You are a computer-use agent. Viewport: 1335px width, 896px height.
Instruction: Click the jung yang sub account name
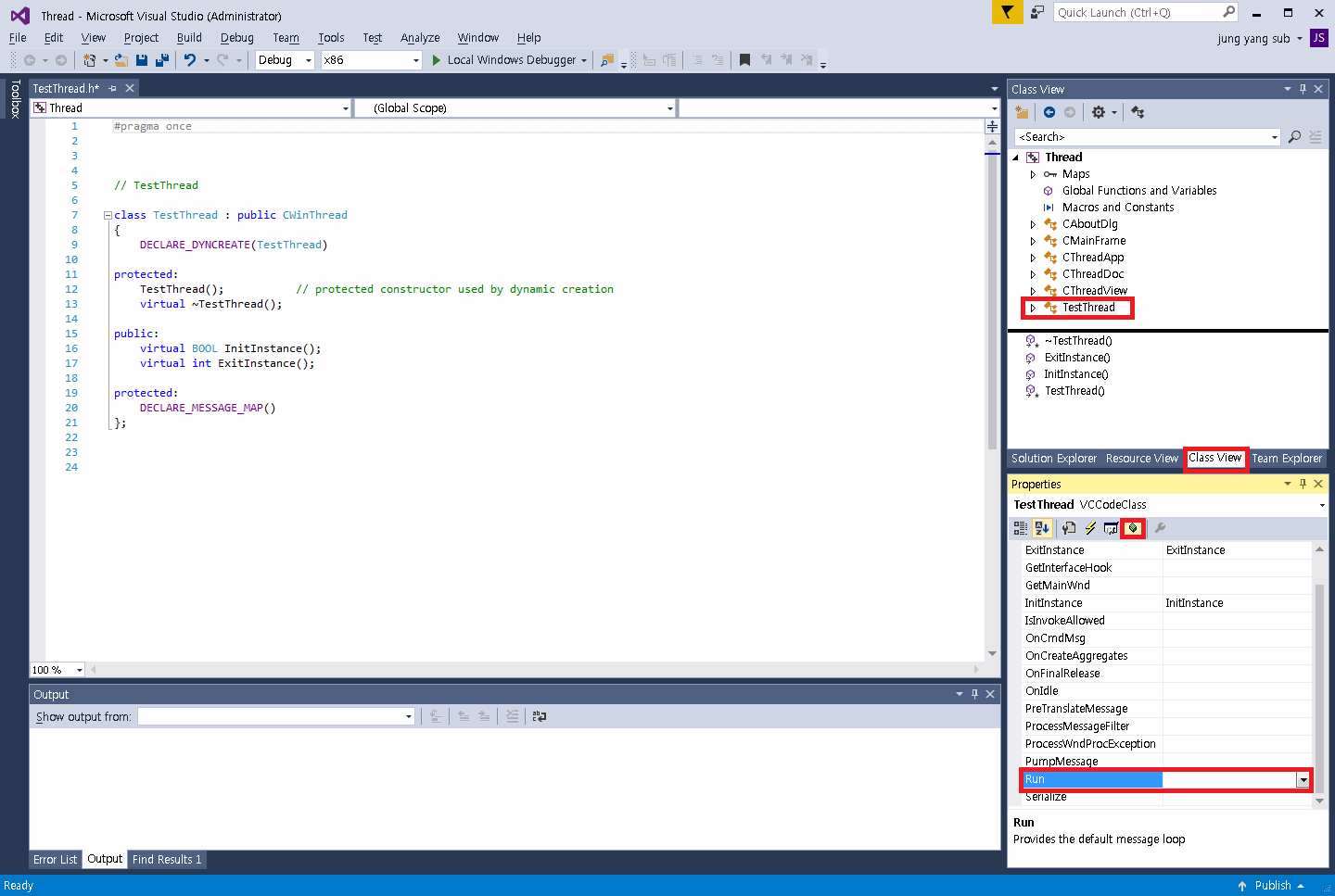pos(1253,39)
